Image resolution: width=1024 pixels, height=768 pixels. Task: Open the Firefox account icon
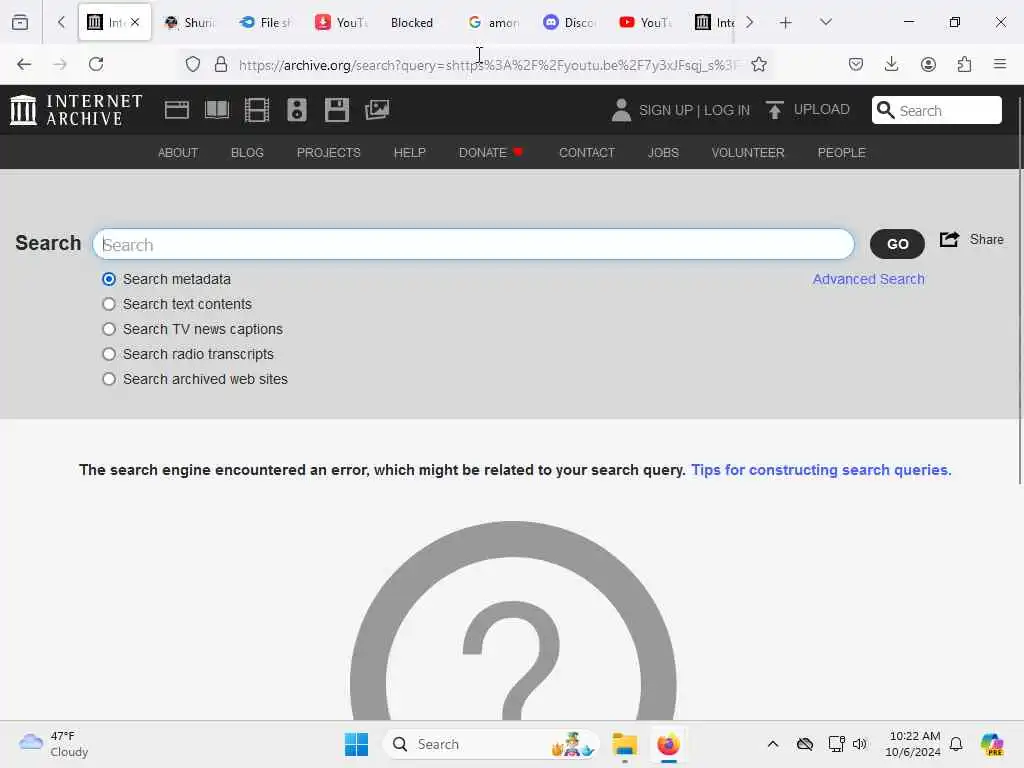pyautogui.click(x=928, y=64)
